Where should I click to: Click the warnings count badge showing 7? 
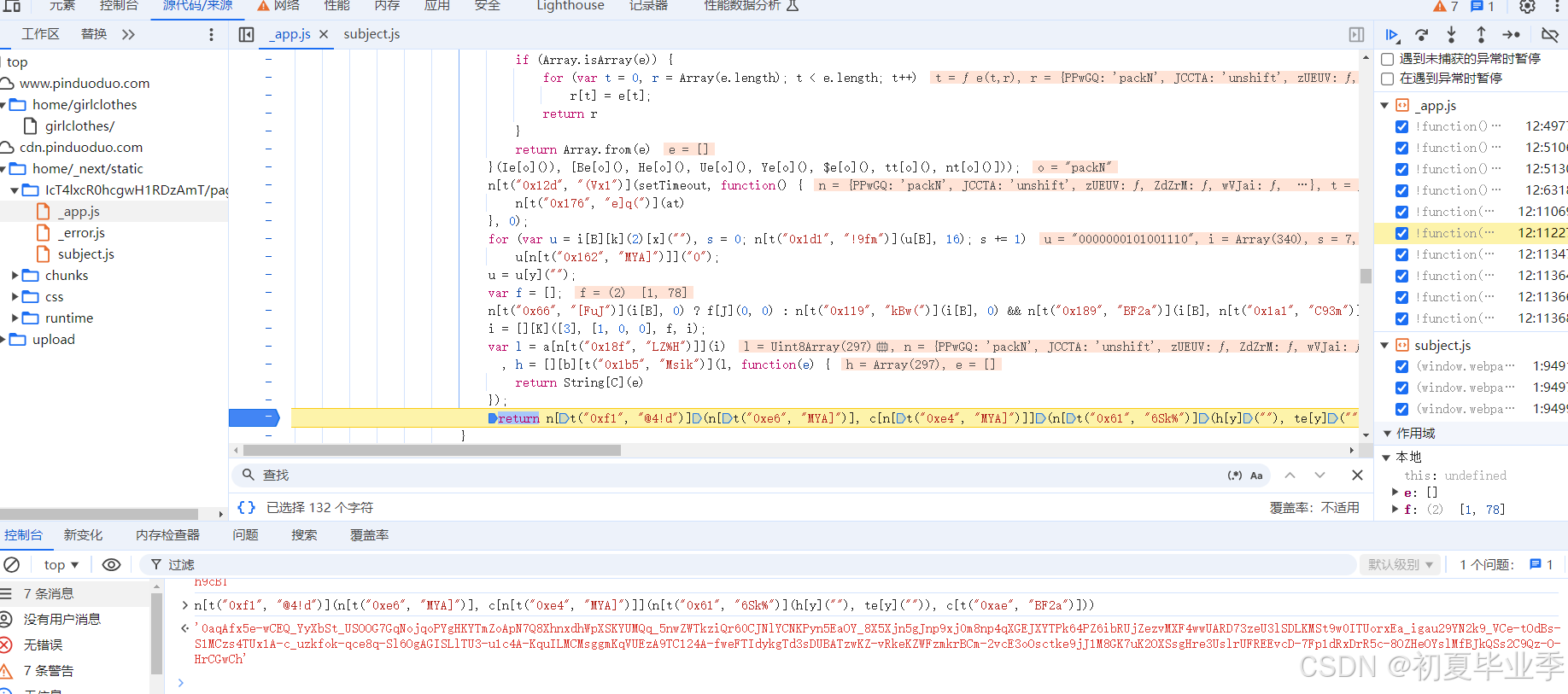point(1446,6)
